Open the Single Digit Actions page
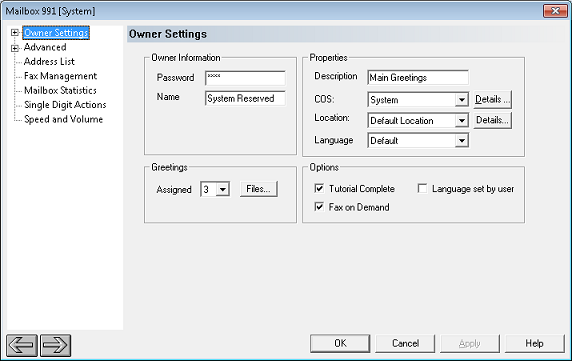The width and height of the screenshot is (572, 361). coord(65,105)
